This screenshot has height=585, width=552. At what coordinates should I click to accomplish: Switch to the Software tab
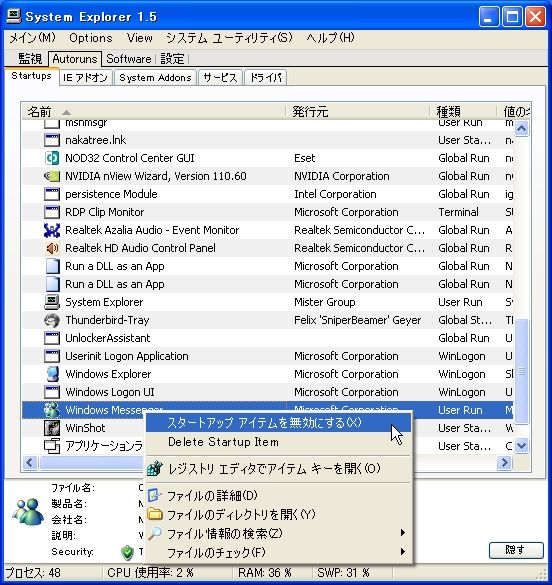[x=129, y=59]
